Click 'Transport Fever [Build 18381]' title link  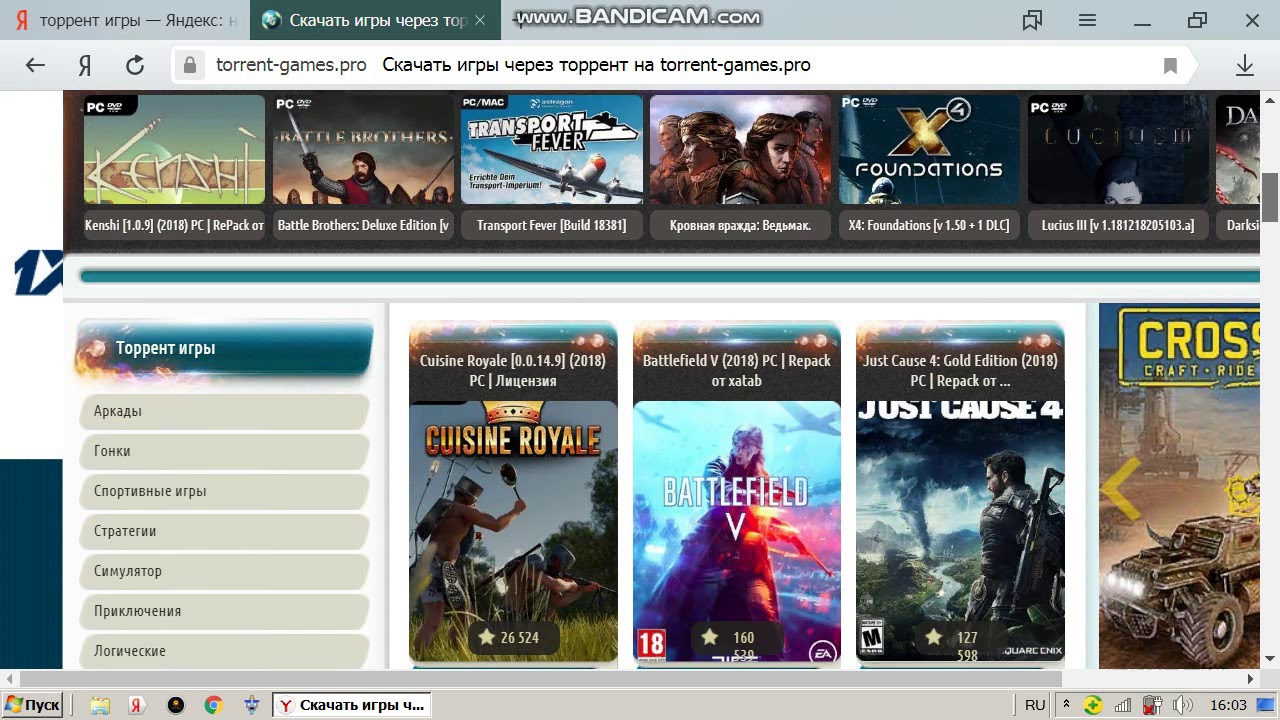[x=552, y=225]
